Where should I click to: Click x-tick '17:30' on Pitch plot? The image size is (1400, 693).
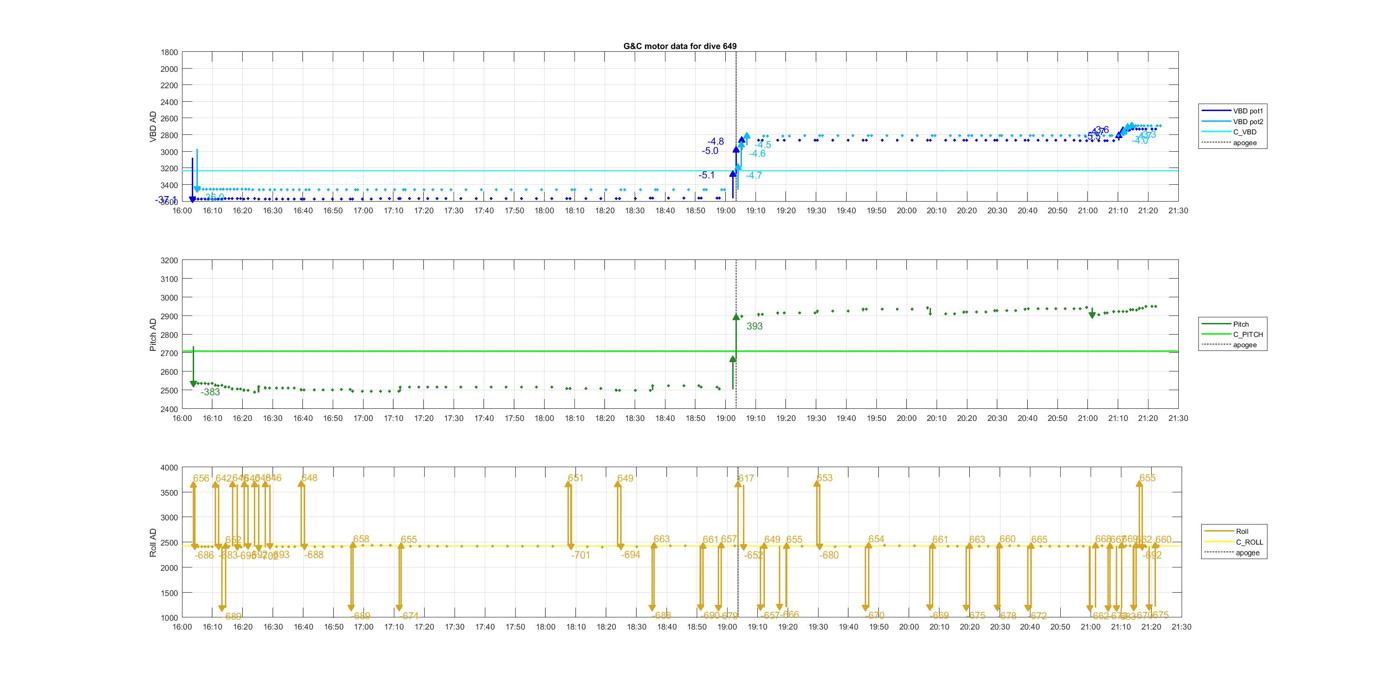point(454,418)
